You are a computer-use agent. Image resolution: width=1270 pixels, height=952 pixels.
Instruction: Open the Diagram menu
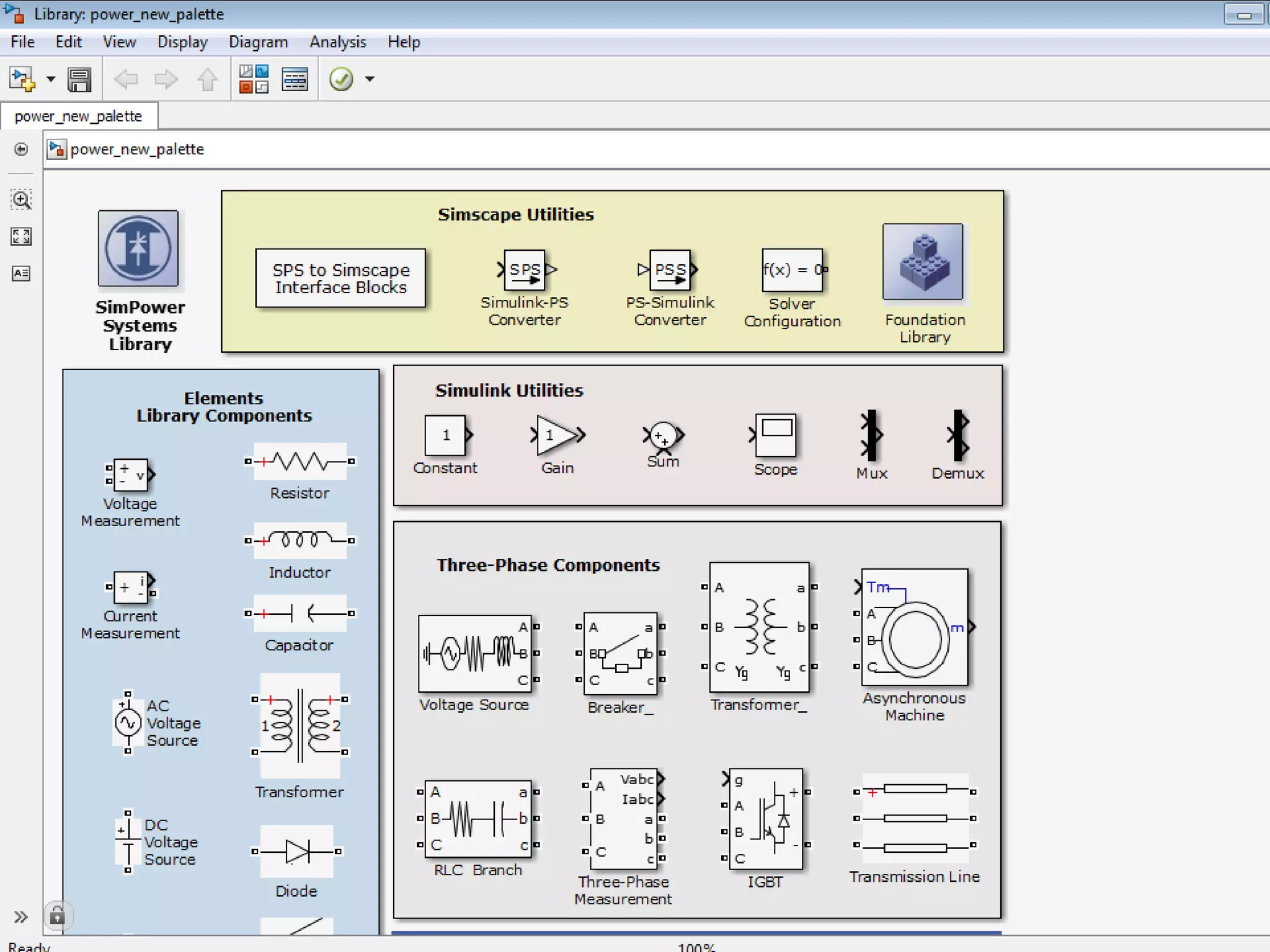(258, 42)
